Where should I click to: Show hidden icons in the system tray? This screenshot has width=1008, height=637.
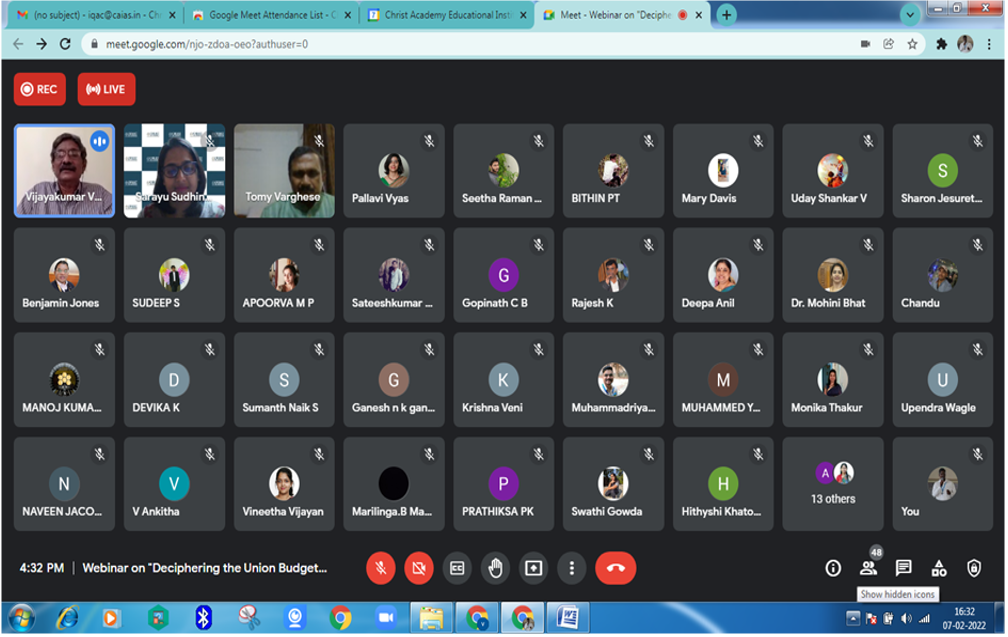[853, 616]
